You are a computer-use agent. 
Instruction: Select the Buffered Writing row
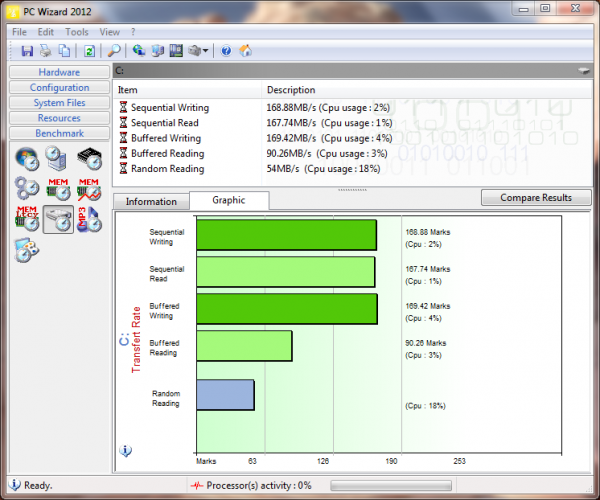pos(352,138)
